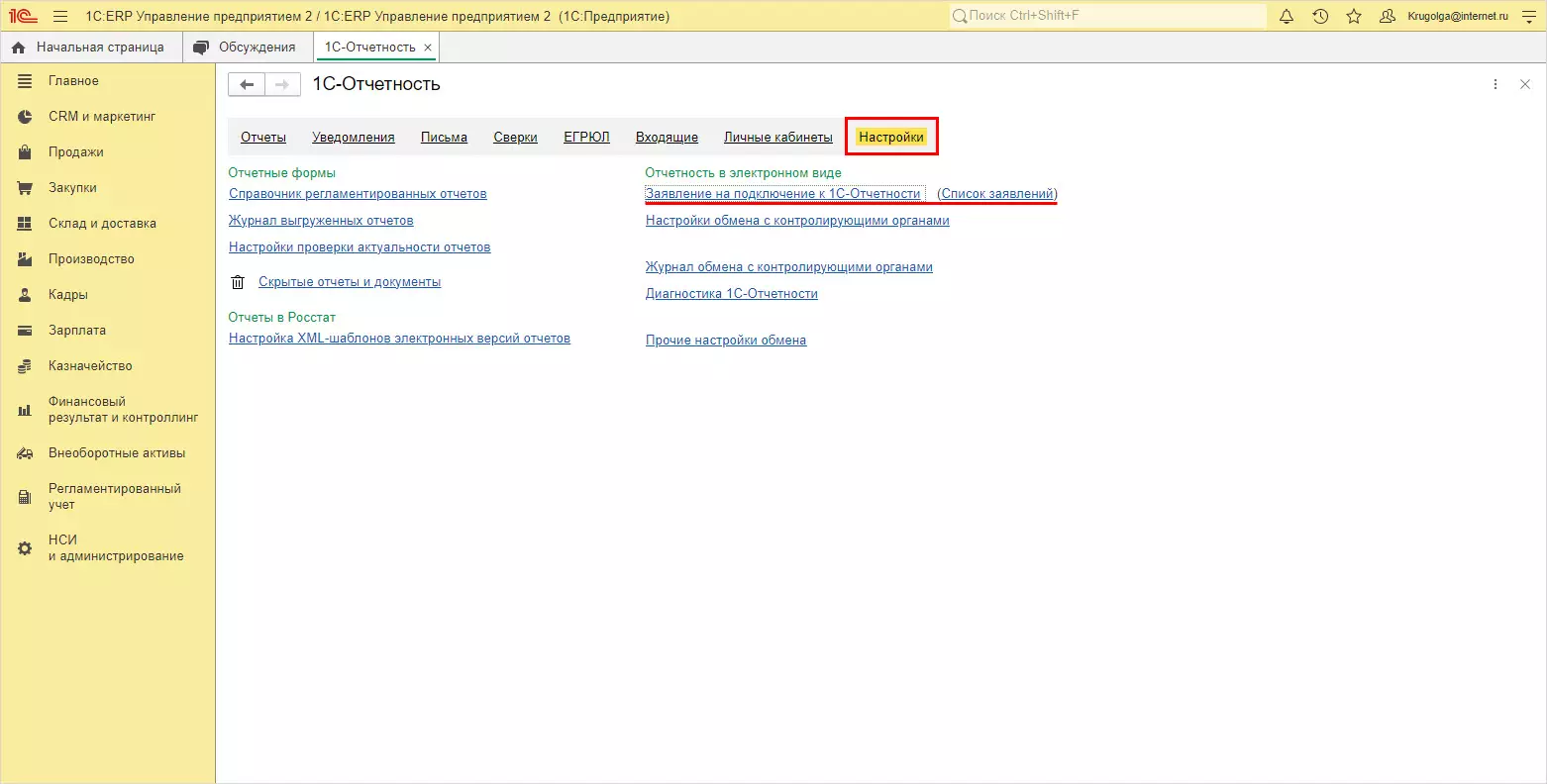Open service settings menu at top right

point(1528,16)
